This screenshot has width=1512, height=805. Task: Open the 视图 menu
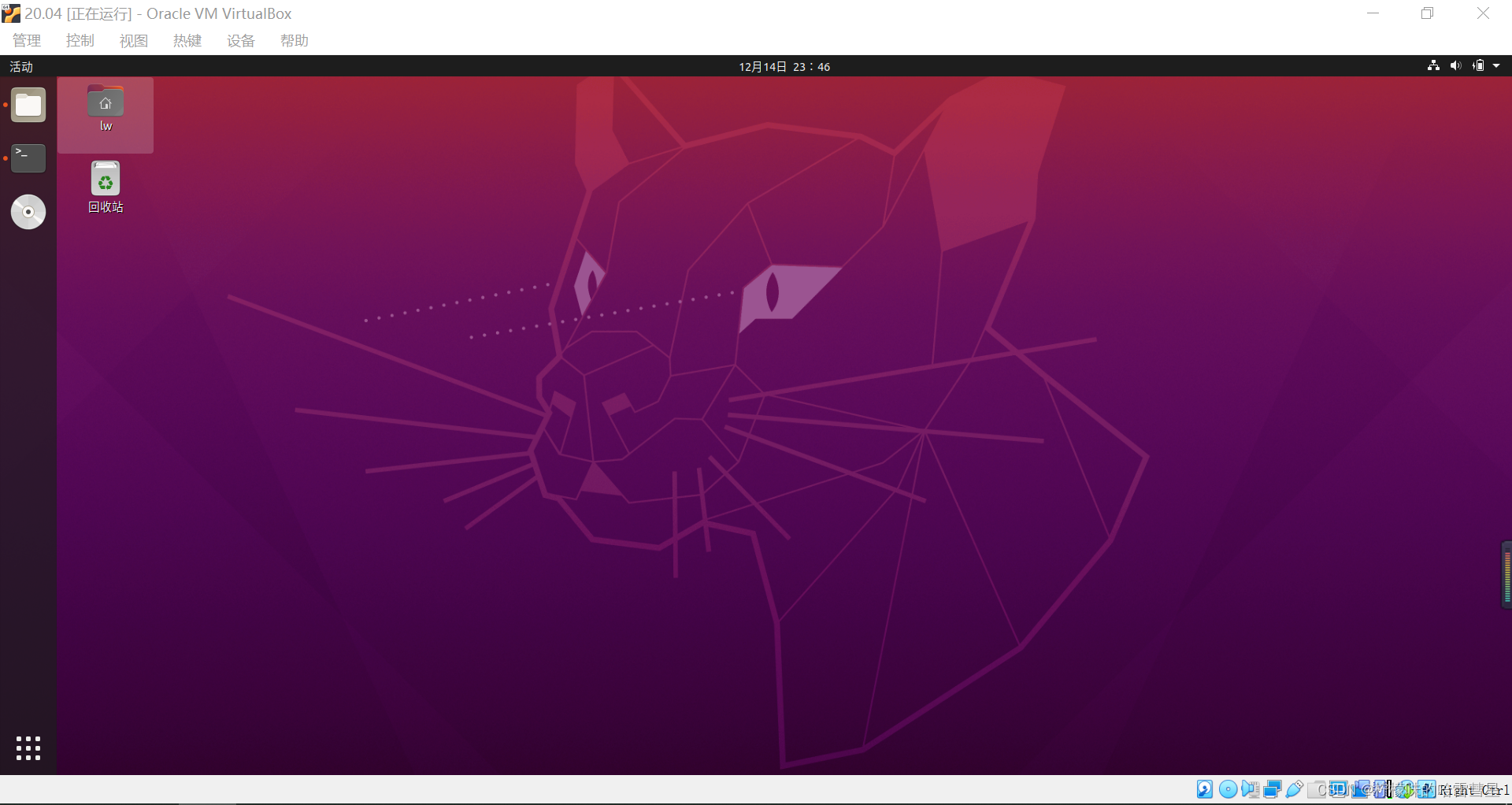[x=134, y=41]
